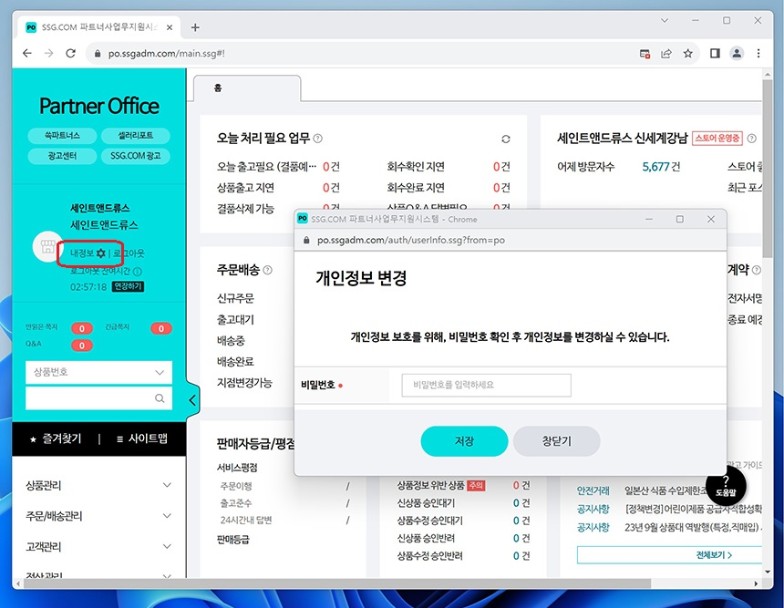This screenshot has width=784, height=608.
Task: Click the main window vertical scrollbar
Action: [x=768, y=168]
